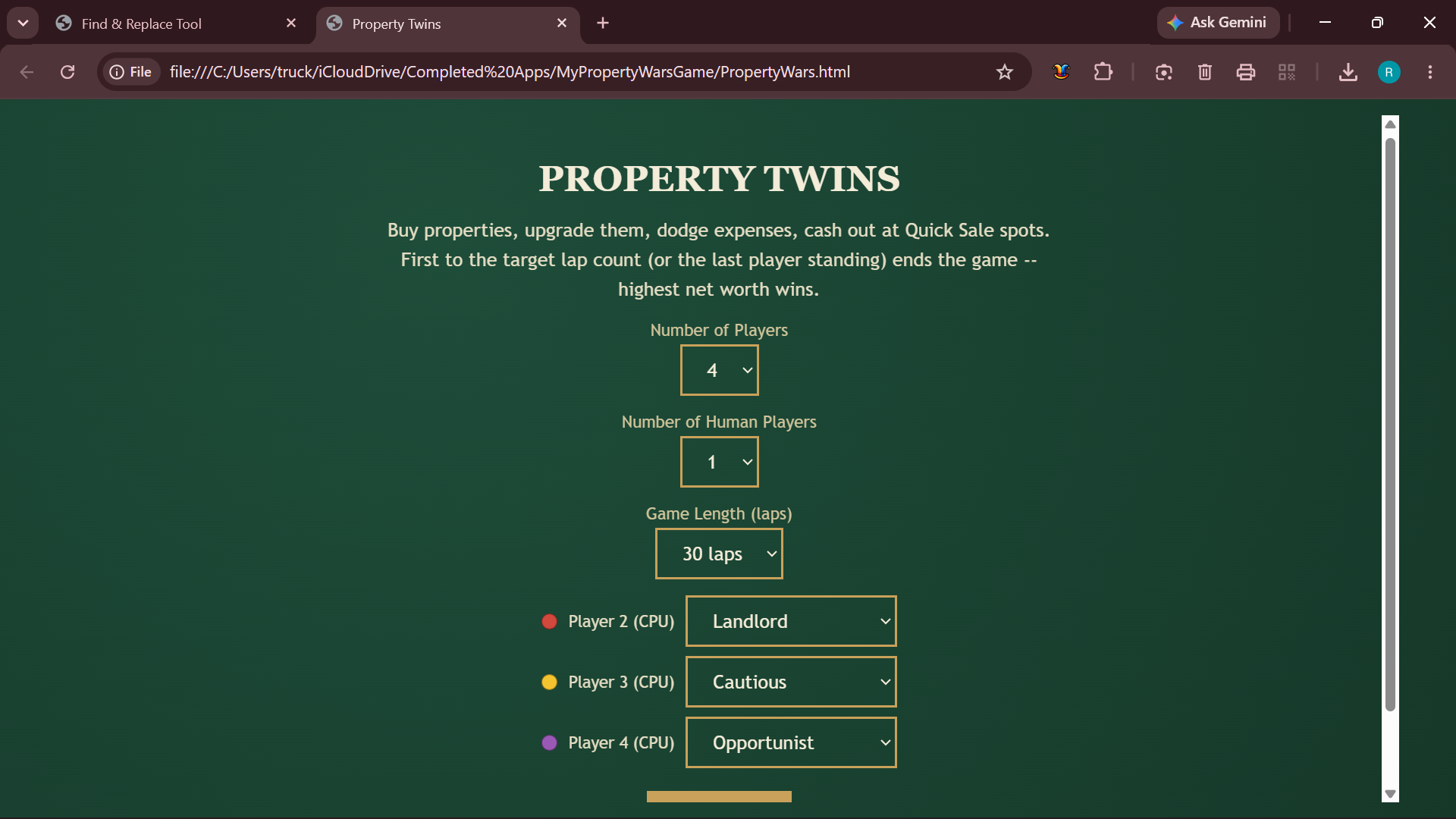Reload the Property Twins page
Image resolution: width=1456 pixels, height=819 pixels.
67,72
